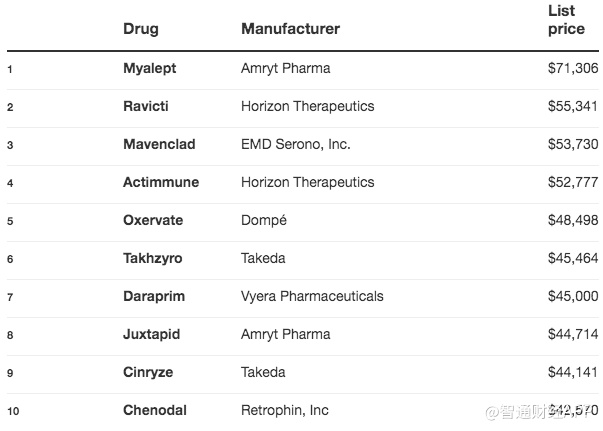Image resolution: width=603 pixels, height=431 pixels.
Task: Select the Cinryze drug entry
Action: click(x=148, y=372)
